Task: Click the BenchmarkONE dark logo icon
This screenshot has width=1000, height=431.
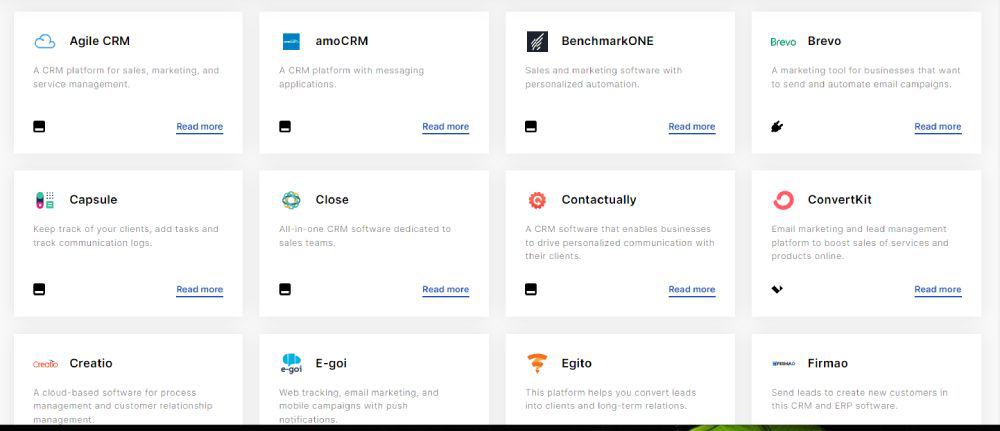Action: [537, 41]
